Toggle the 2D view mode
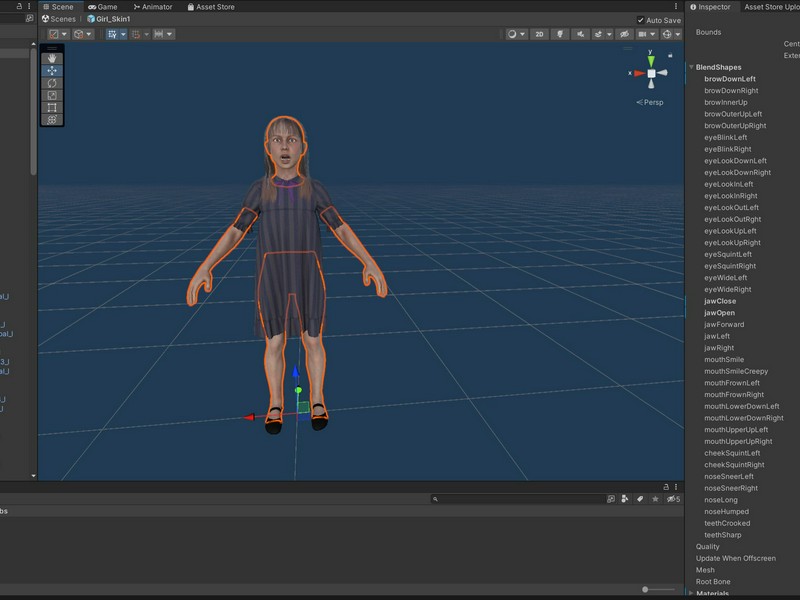 tap(539, 34)
